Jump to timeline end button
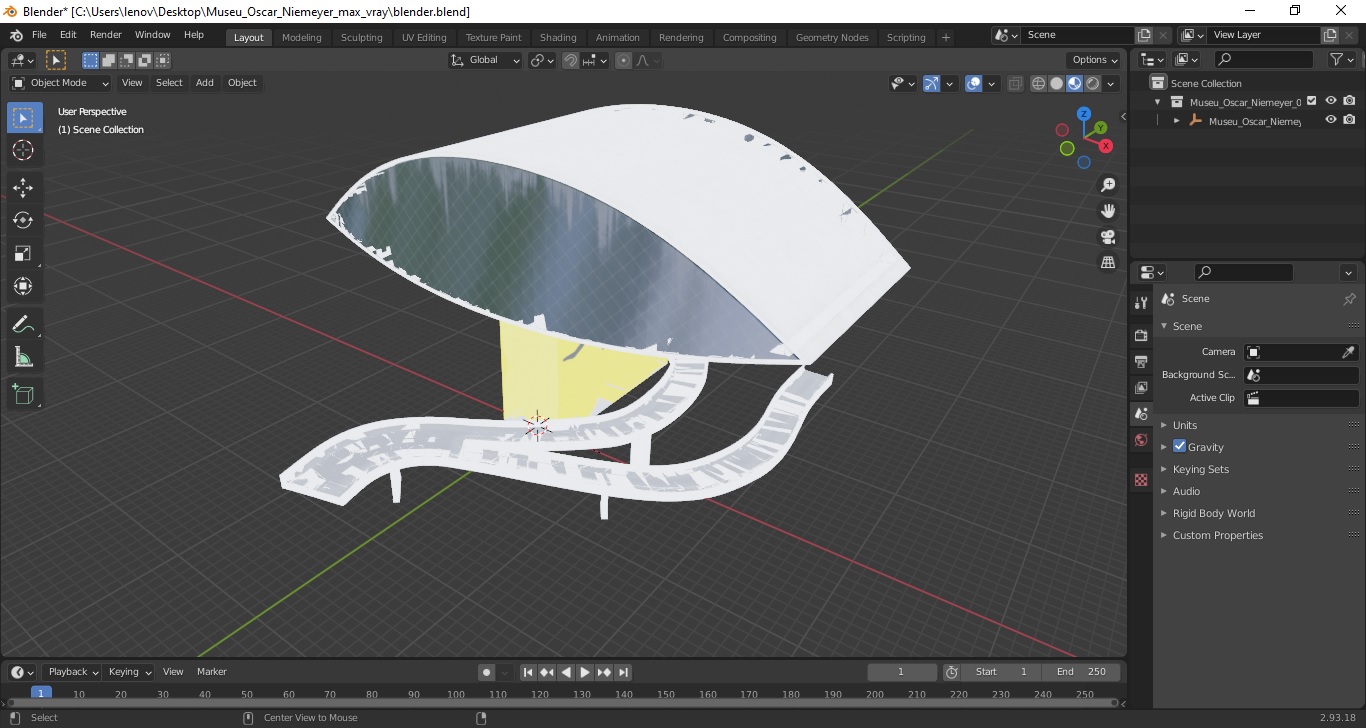The height and width of the screenshot is (728, 1366). tap(623, 672)
